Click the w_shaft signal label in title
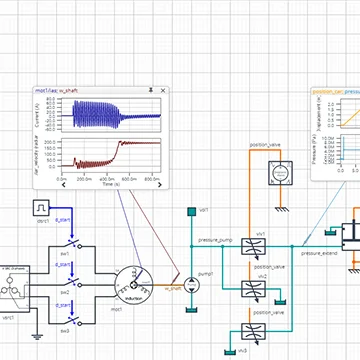Viewport: 360px width, 360px height. point(69,91)
